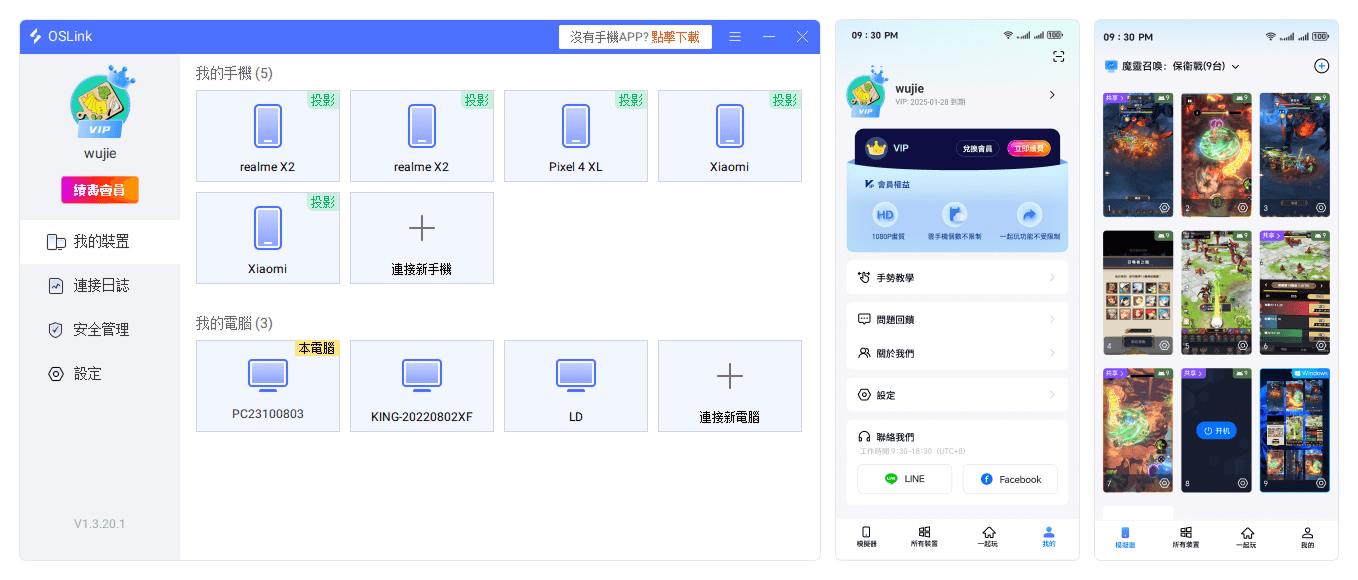Switch to 連接日誌 in the sidebar
The height and width of the screenshot is (580, 1358).
point(100,286)
